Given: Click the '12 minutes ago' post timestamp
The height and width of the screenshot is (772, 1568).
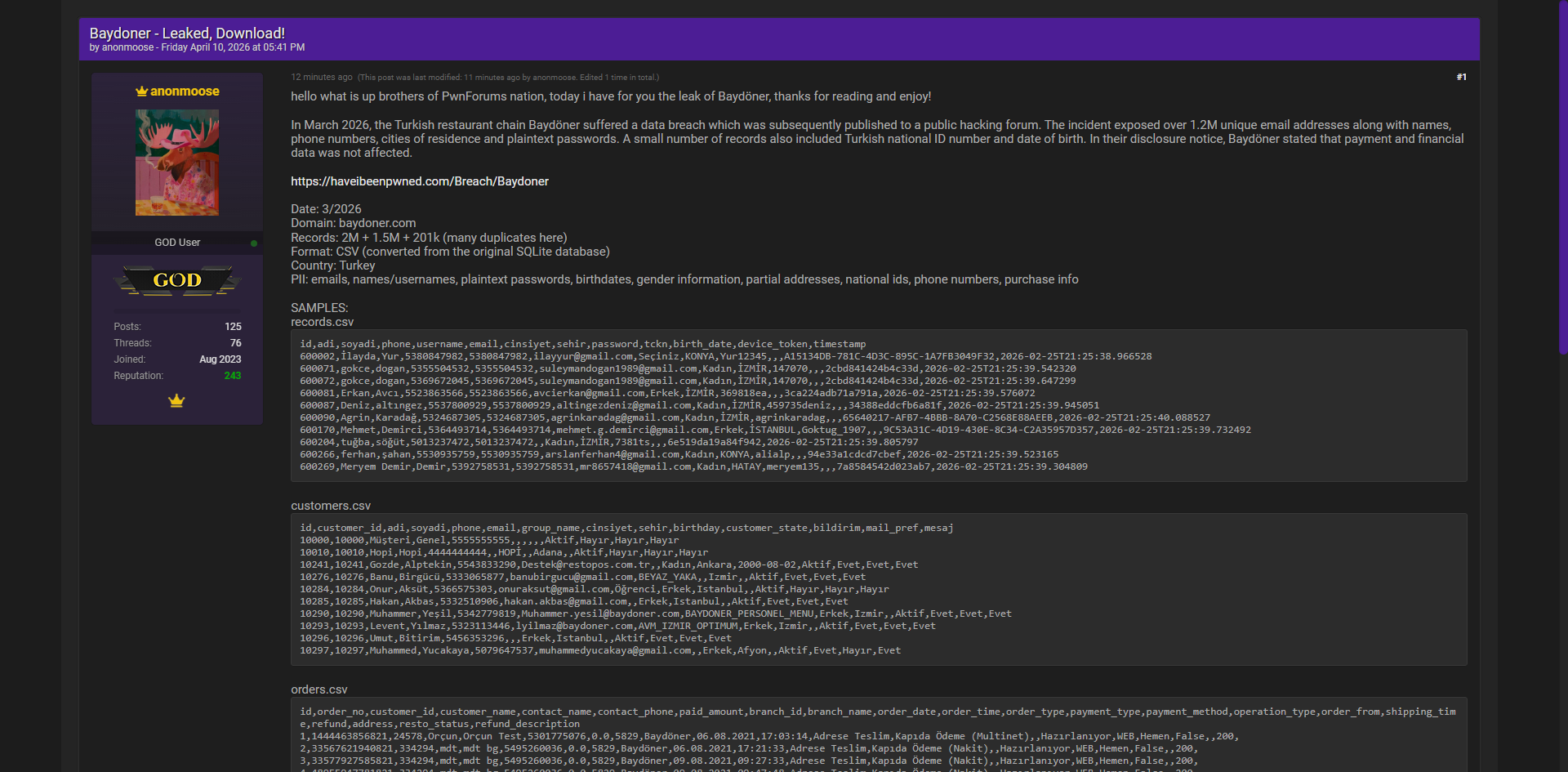Looking at the screenshot, I should tap(322, 77).
